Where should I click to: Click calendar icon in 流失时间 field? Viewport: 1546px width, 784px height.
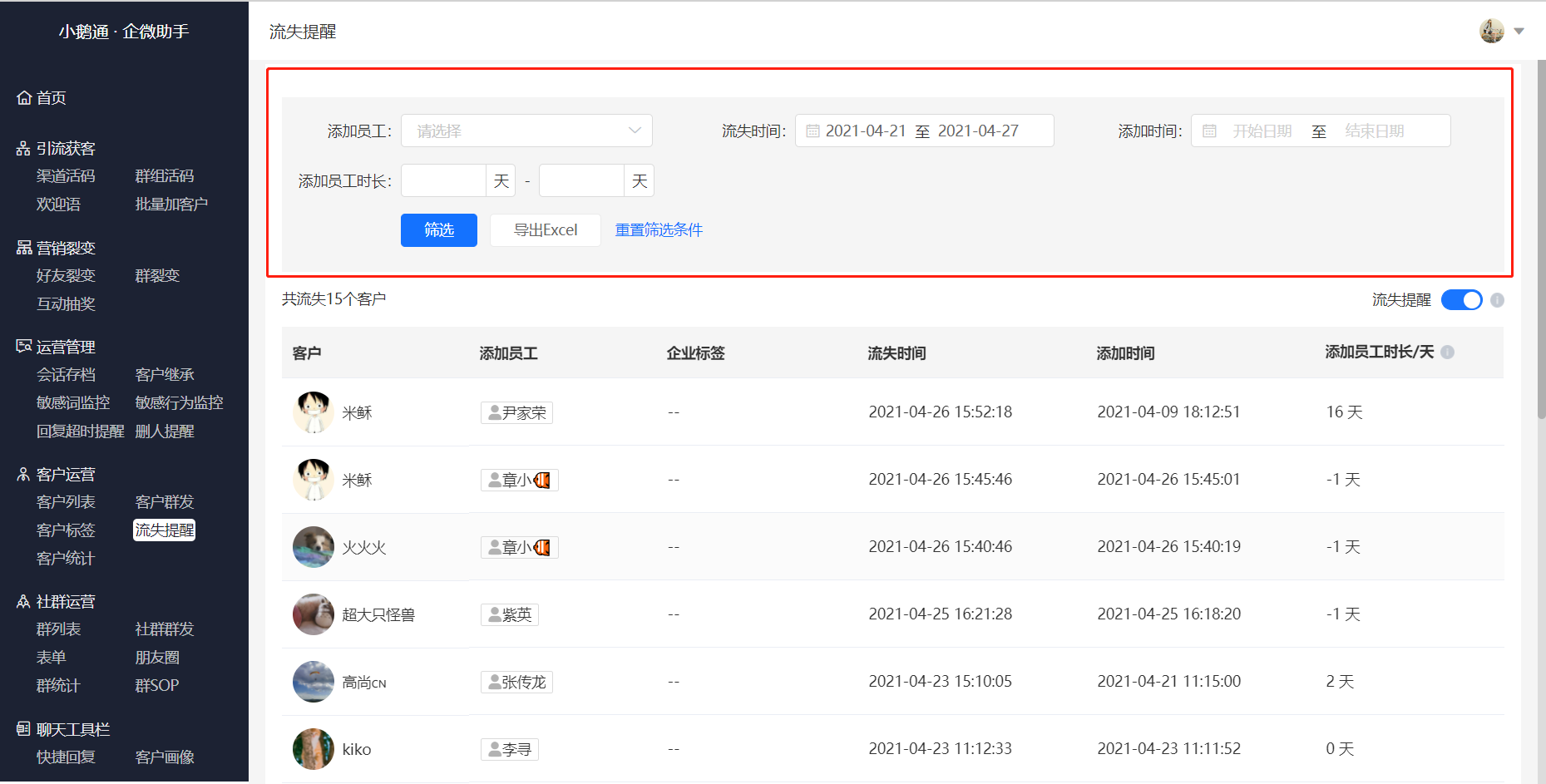[x=813, y=131]
